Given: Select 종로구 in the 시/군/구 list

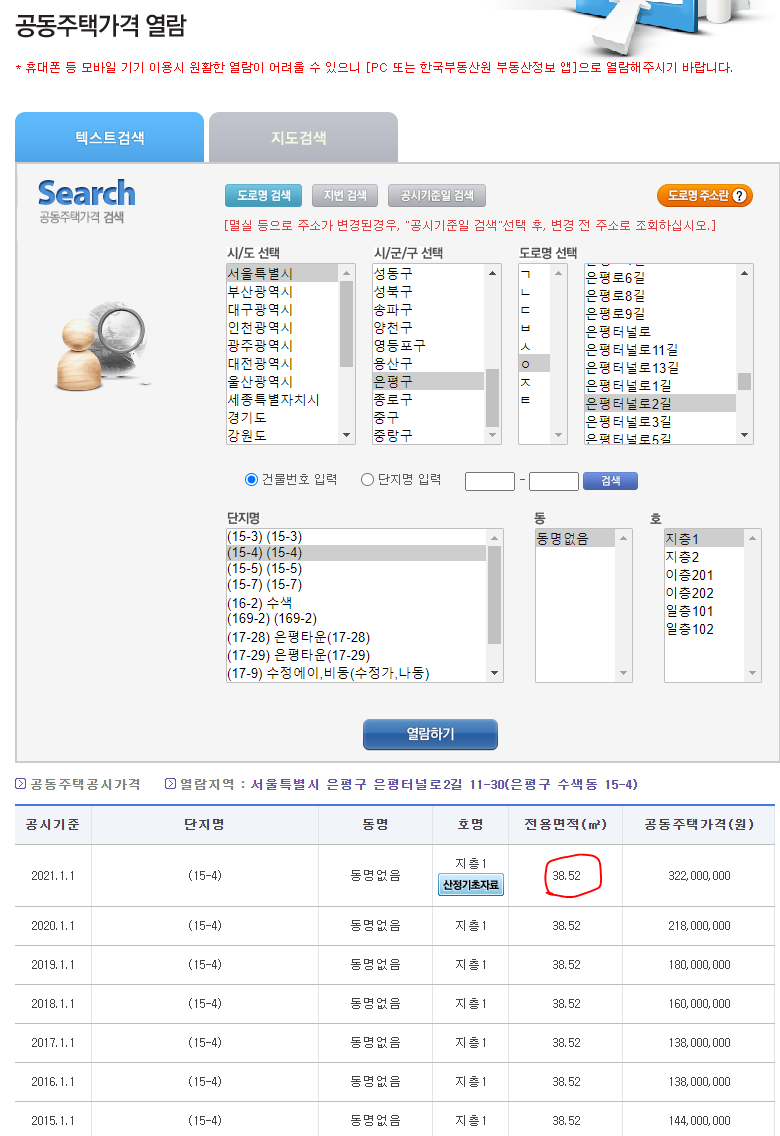Looking at the screenshot, I should click(x=428, y=399).
